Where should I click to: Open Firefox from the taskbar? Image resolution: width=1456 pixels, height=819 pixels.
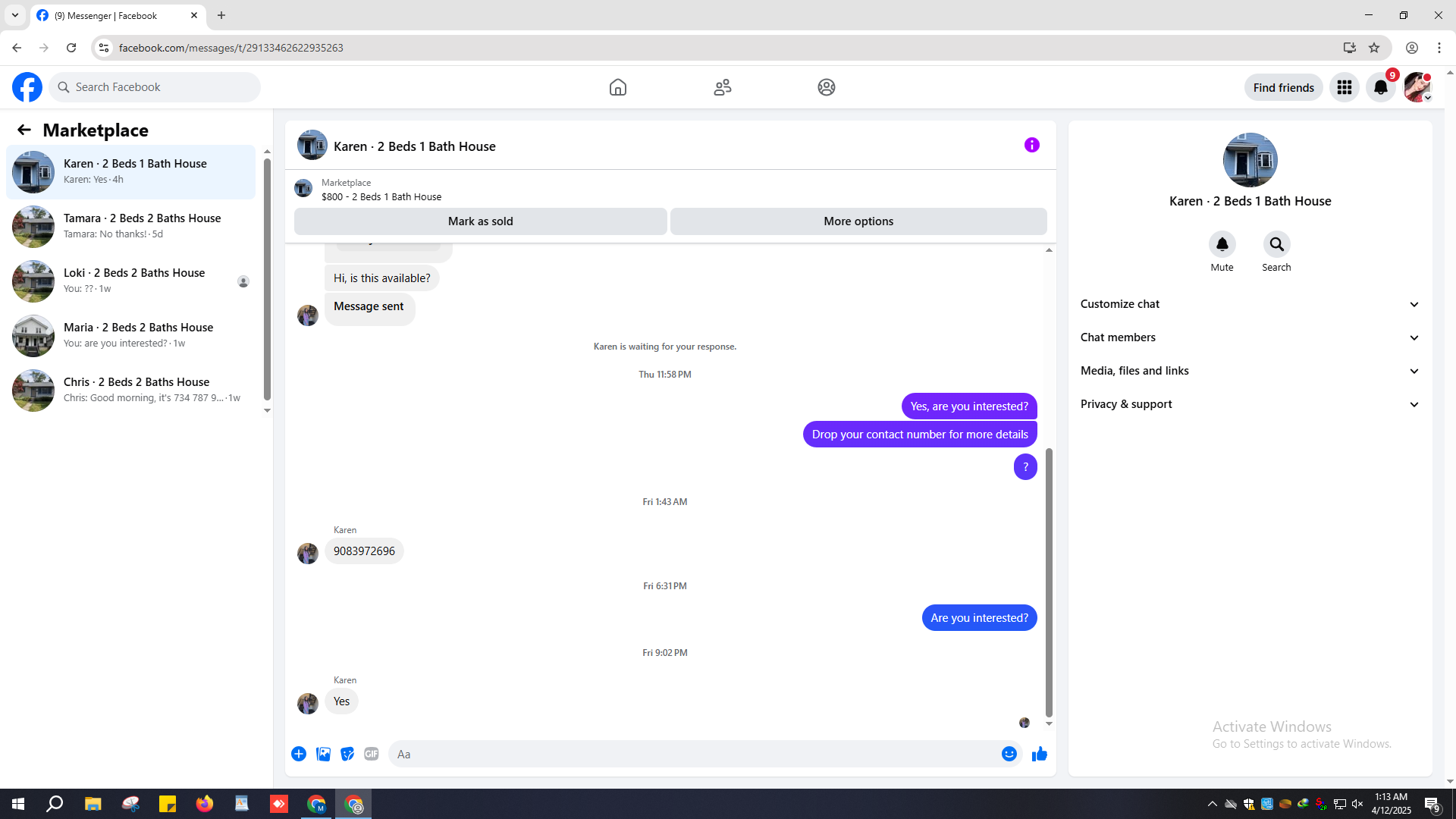point(205,804)
